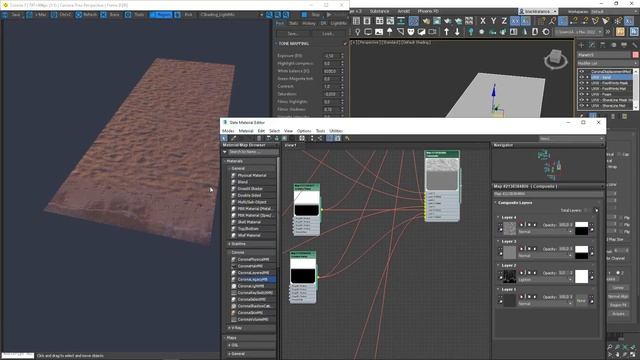Click Layer 4 mask black-white swatch
This screenshot has width=640, height=360.
pos(581,228)
